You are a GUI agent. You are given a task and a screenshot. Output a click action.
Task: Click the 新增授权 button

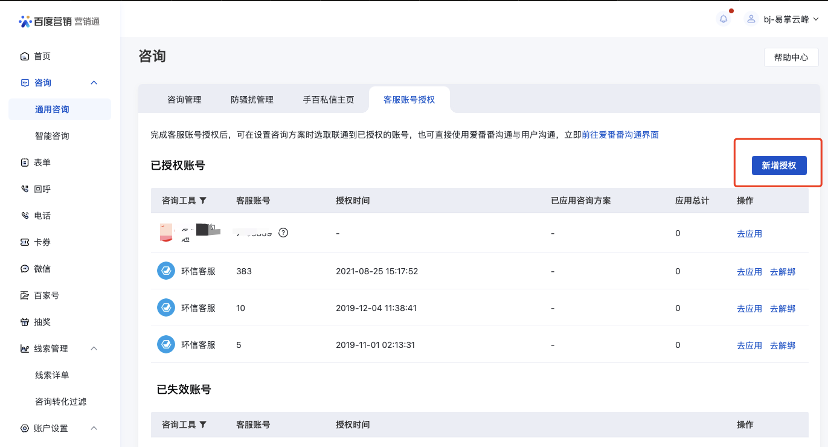(x=778, y=165)
